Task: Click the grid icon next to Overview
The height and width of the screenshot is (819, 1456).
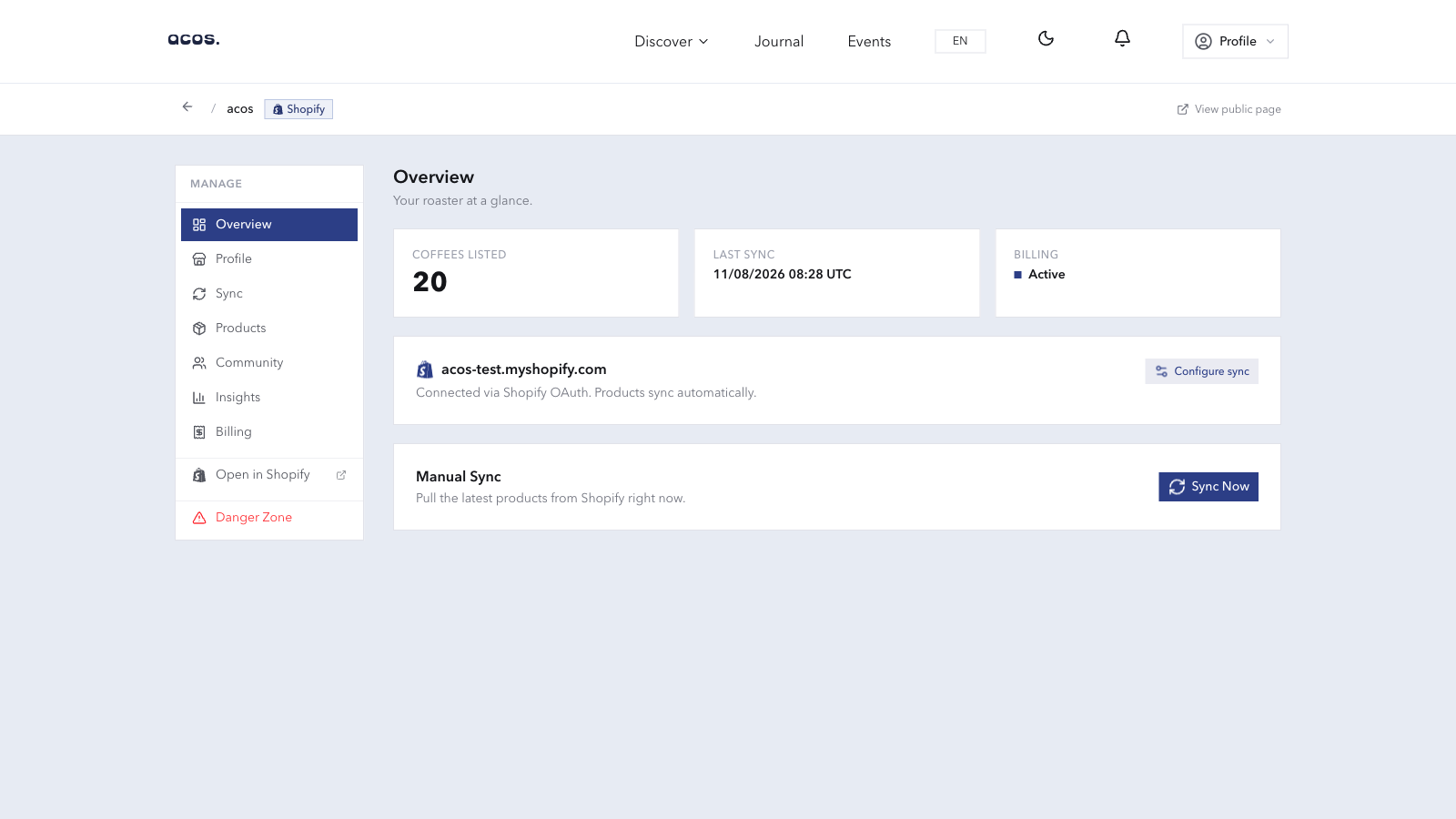Action: click(x=199, y=225)
